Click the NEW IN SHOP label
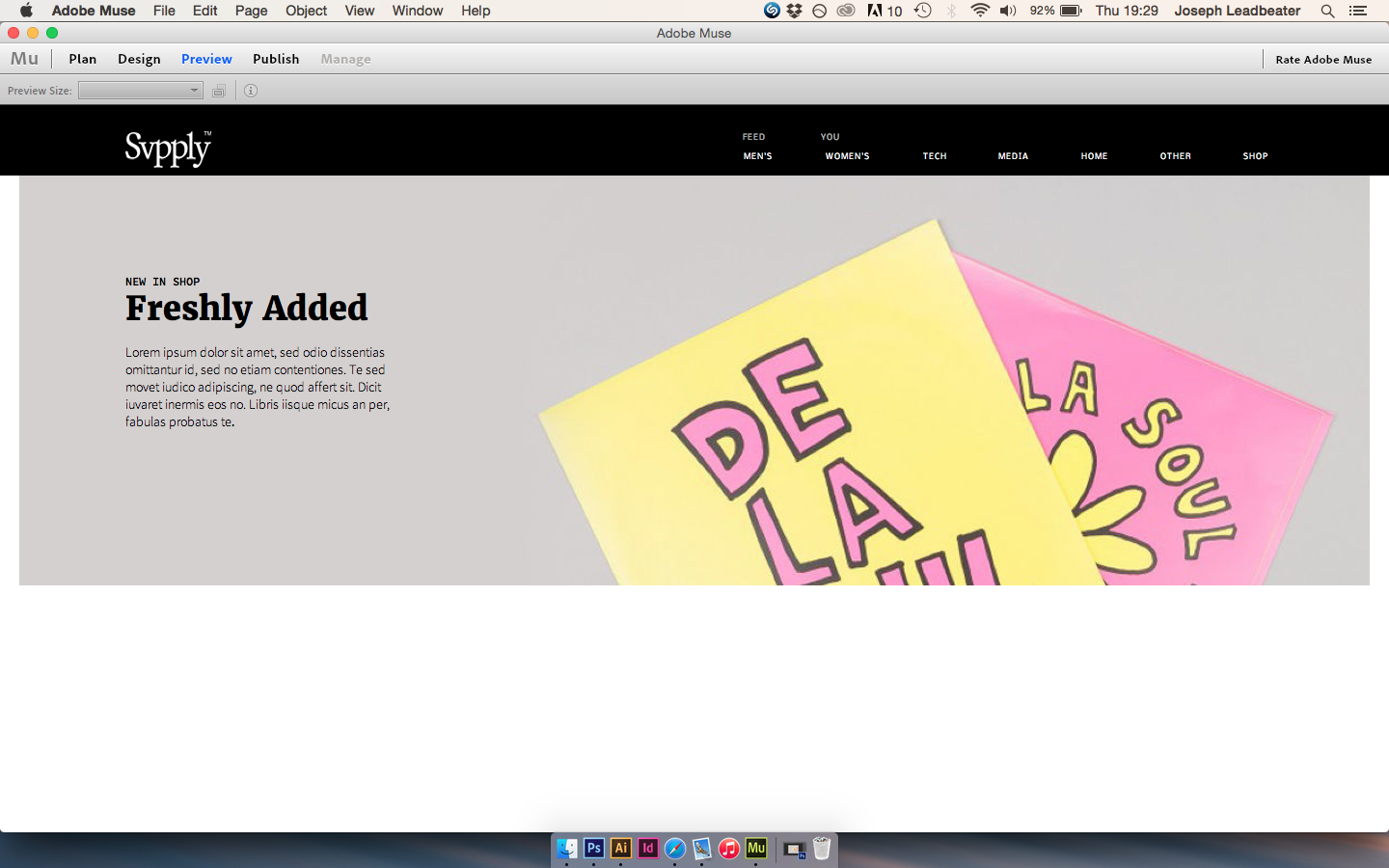This screenshot has height=868, width=1389. 162,282
